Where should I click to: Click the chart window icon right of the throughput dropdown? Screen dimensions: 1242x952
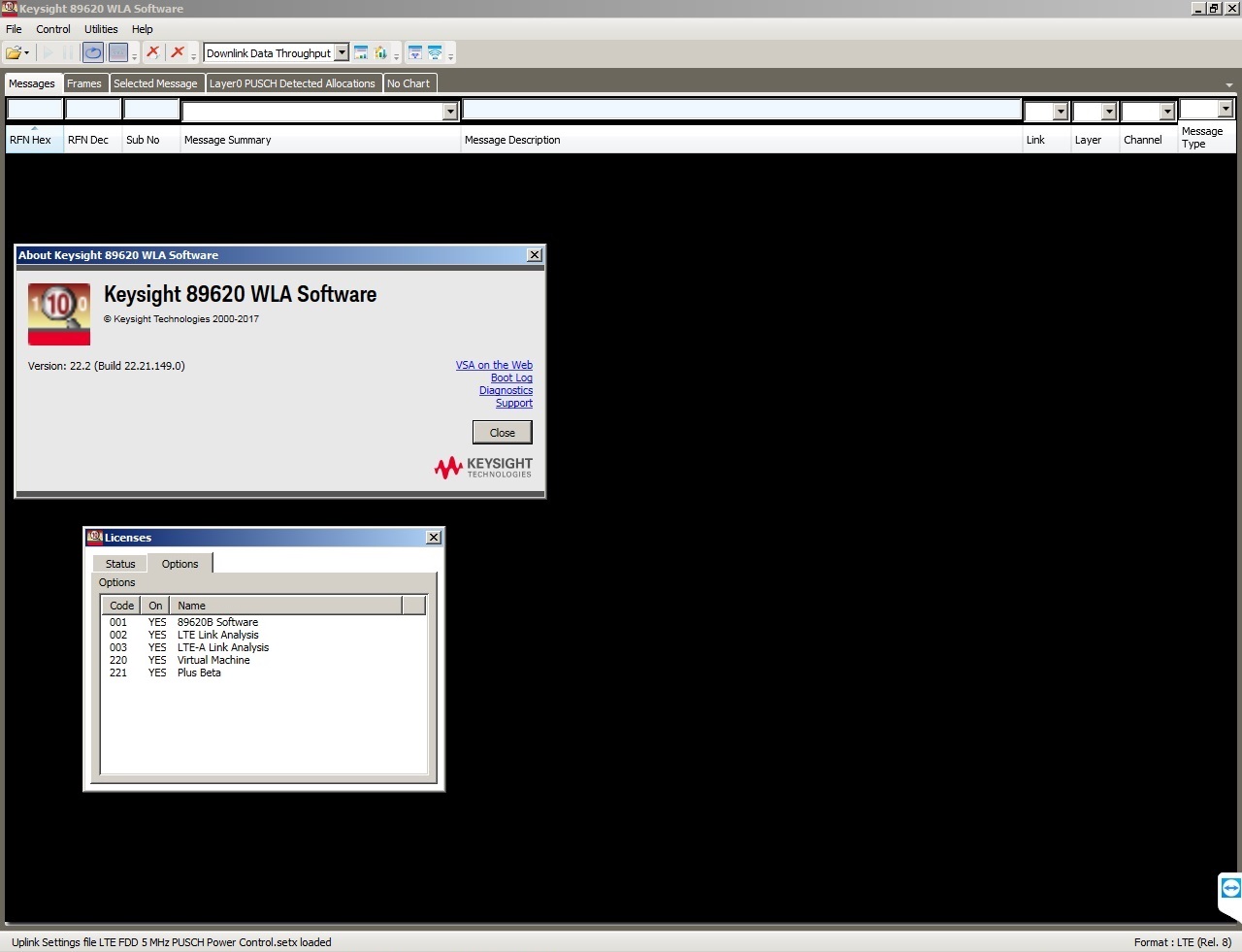[361, 53]
